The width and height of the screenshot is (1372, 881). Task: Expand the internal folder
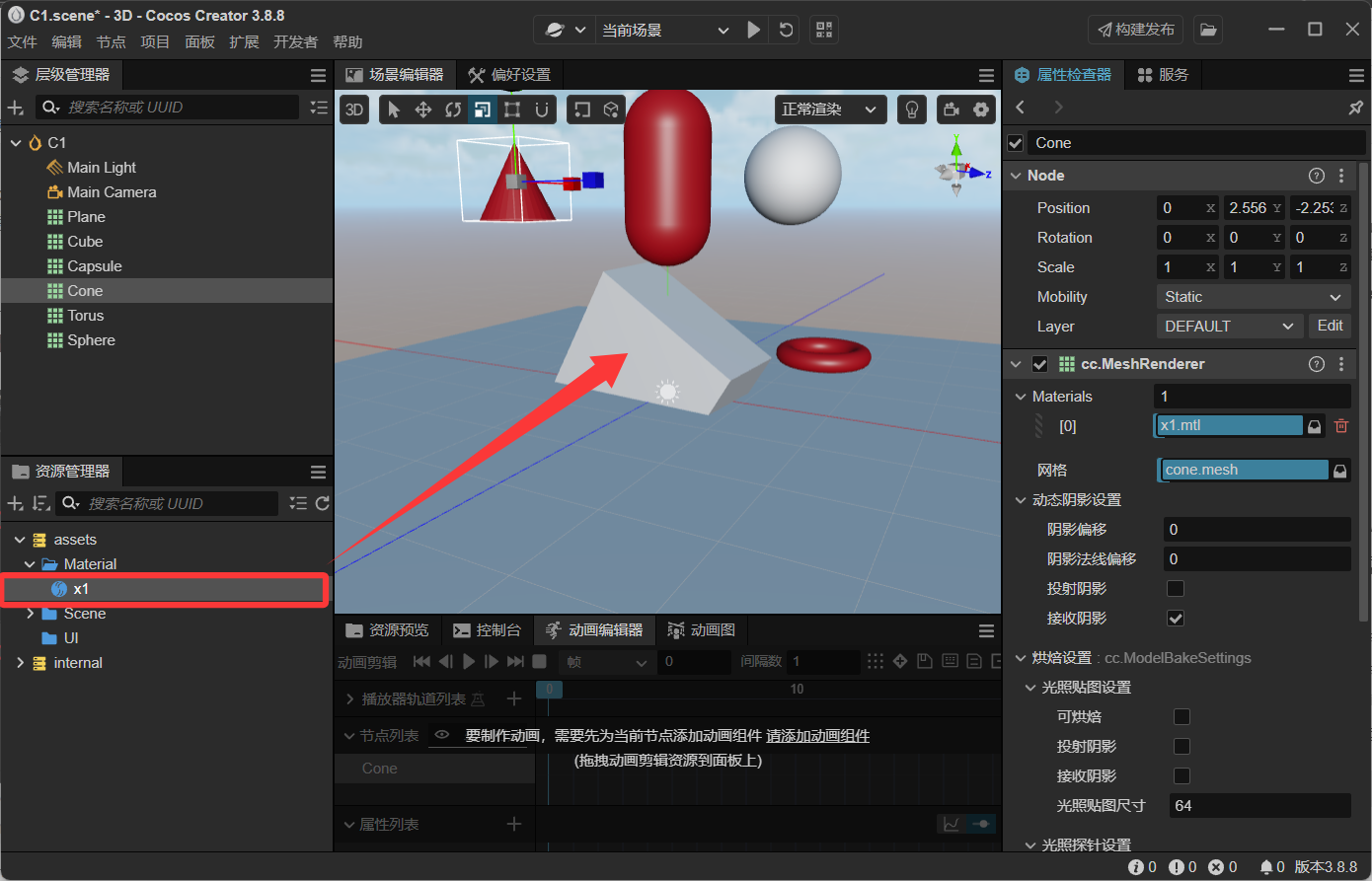(x=20, y=663)
